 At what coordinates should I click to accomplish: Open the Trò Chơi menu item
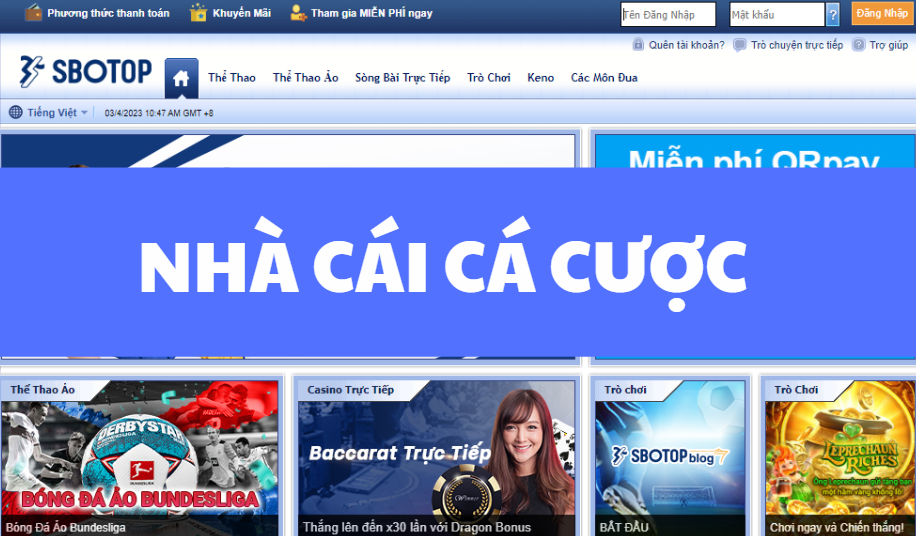click(x=489, y=78)
